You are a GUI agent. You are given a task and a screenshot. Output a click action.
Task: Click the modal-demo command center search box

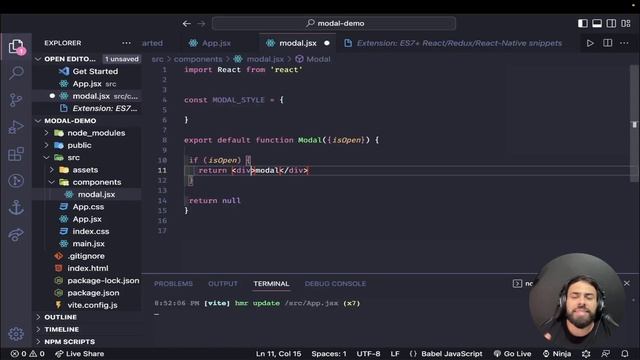tap(334, 24)
